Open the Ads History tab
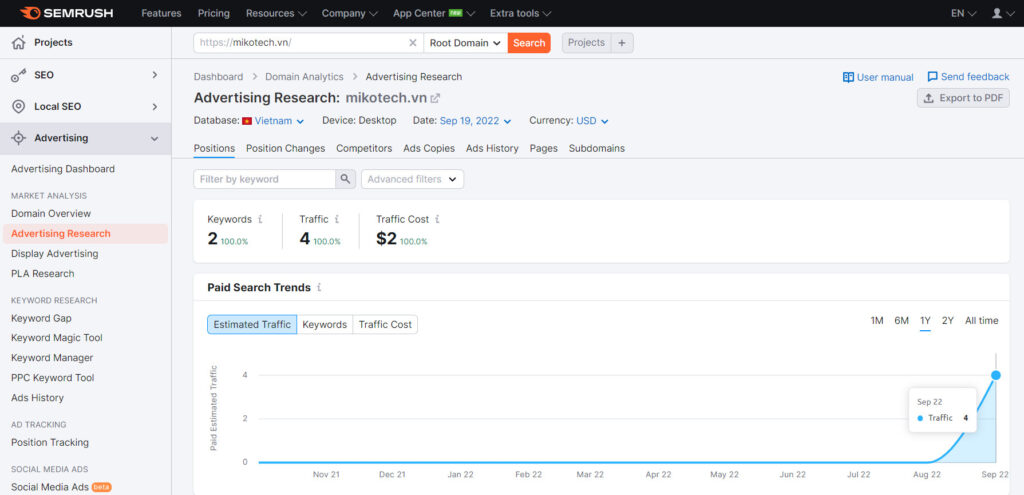 click(x=492, y=148)
